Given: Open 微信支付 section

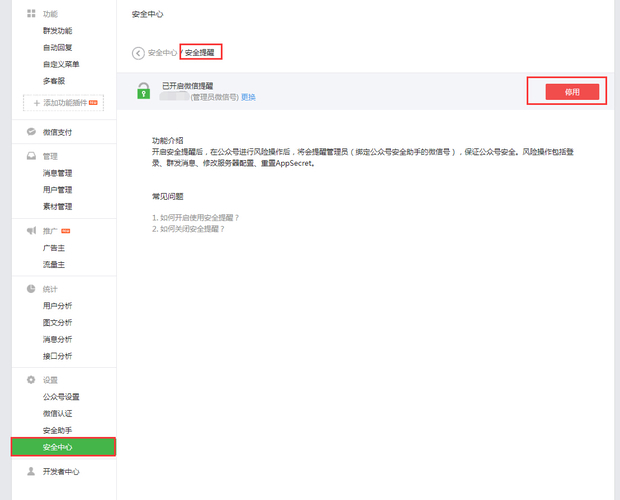Looking at the screenshot, I should 57,132.
